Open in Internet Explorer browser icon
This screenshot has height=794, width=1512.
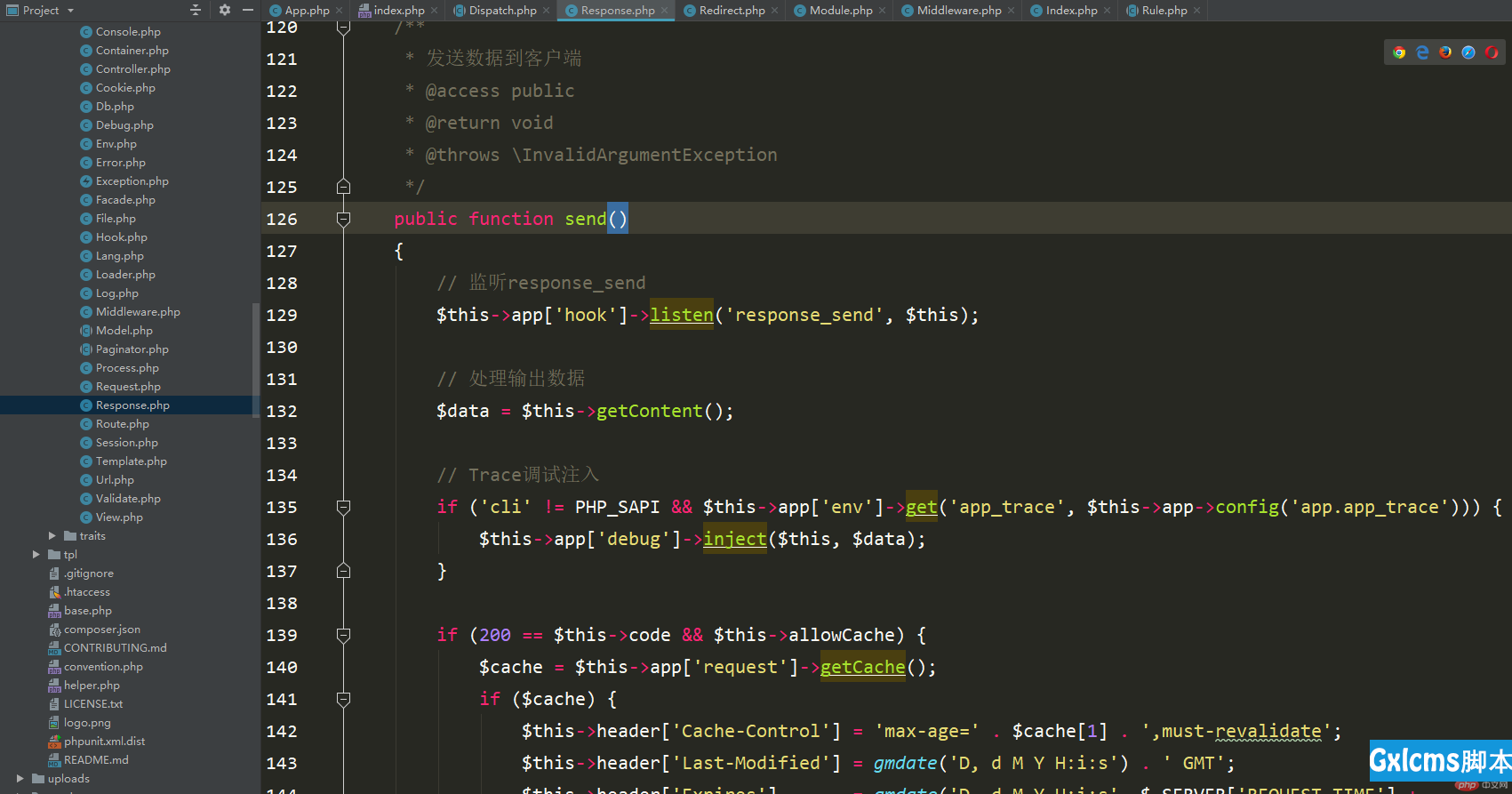(x=1422, y=52)
